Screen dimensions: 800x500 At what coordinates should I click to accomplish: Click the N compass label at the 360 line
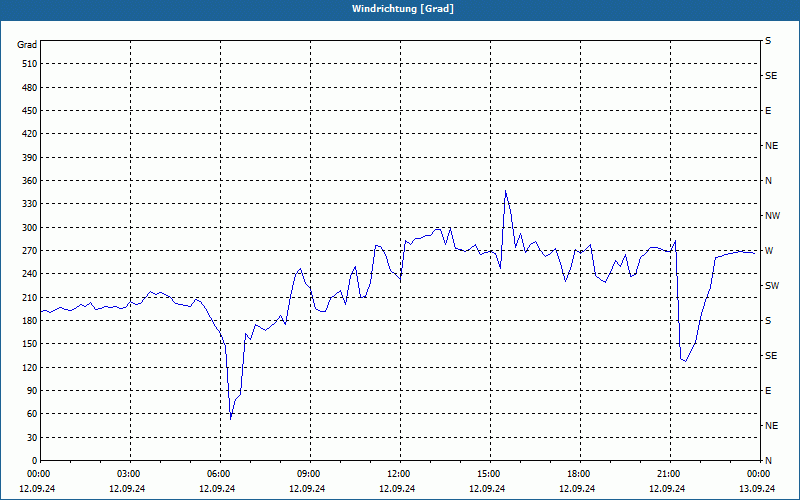click(768, 181)
